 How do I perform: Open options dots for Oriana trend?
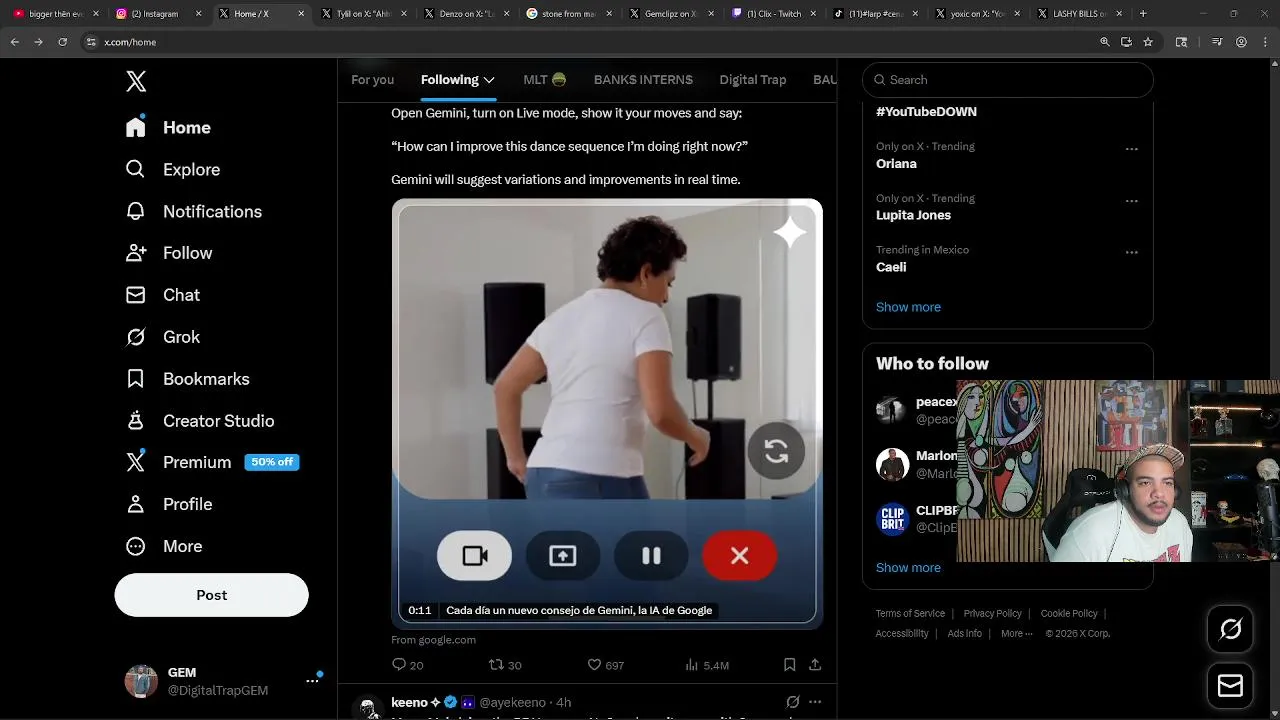1132,149
